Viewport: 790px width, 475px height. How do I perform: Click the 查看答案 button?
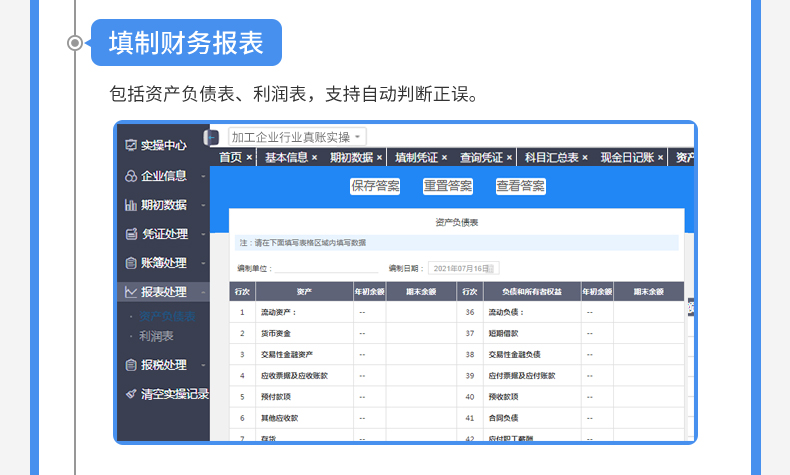[x=521, y=186]
